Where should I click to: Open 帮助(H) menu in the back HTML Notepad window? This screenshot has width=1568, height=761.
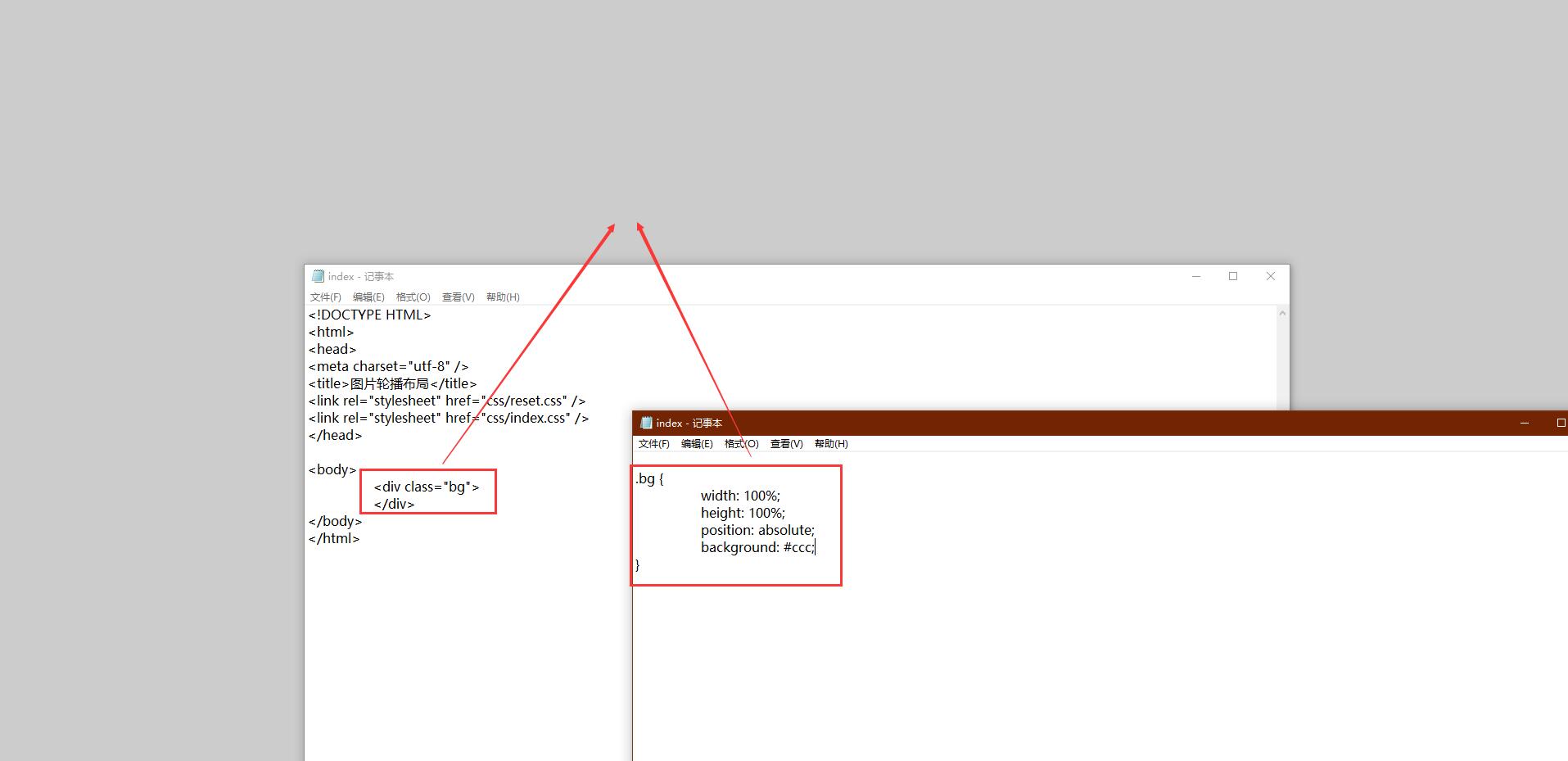pyautogui.click(x=503, y=297)
